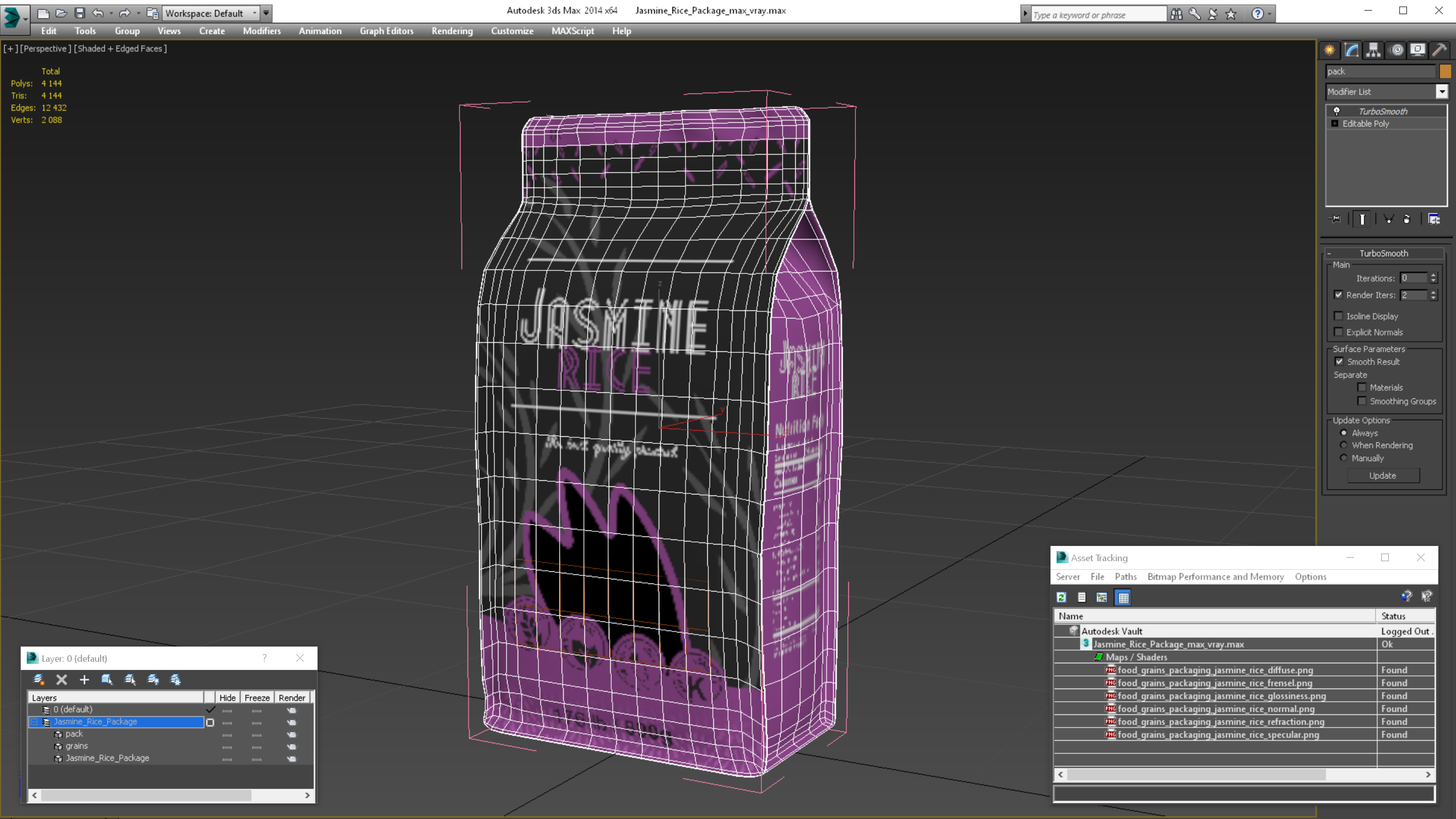Open the Modifier List dropdown
This screenshot has width=1456, height=819.
tap(1442, 92)
